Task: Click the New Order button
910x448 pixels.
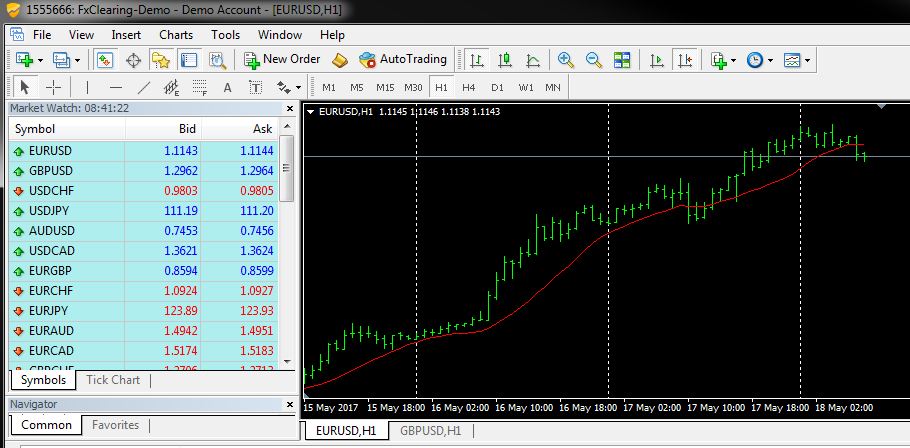Action: (282, 60)
